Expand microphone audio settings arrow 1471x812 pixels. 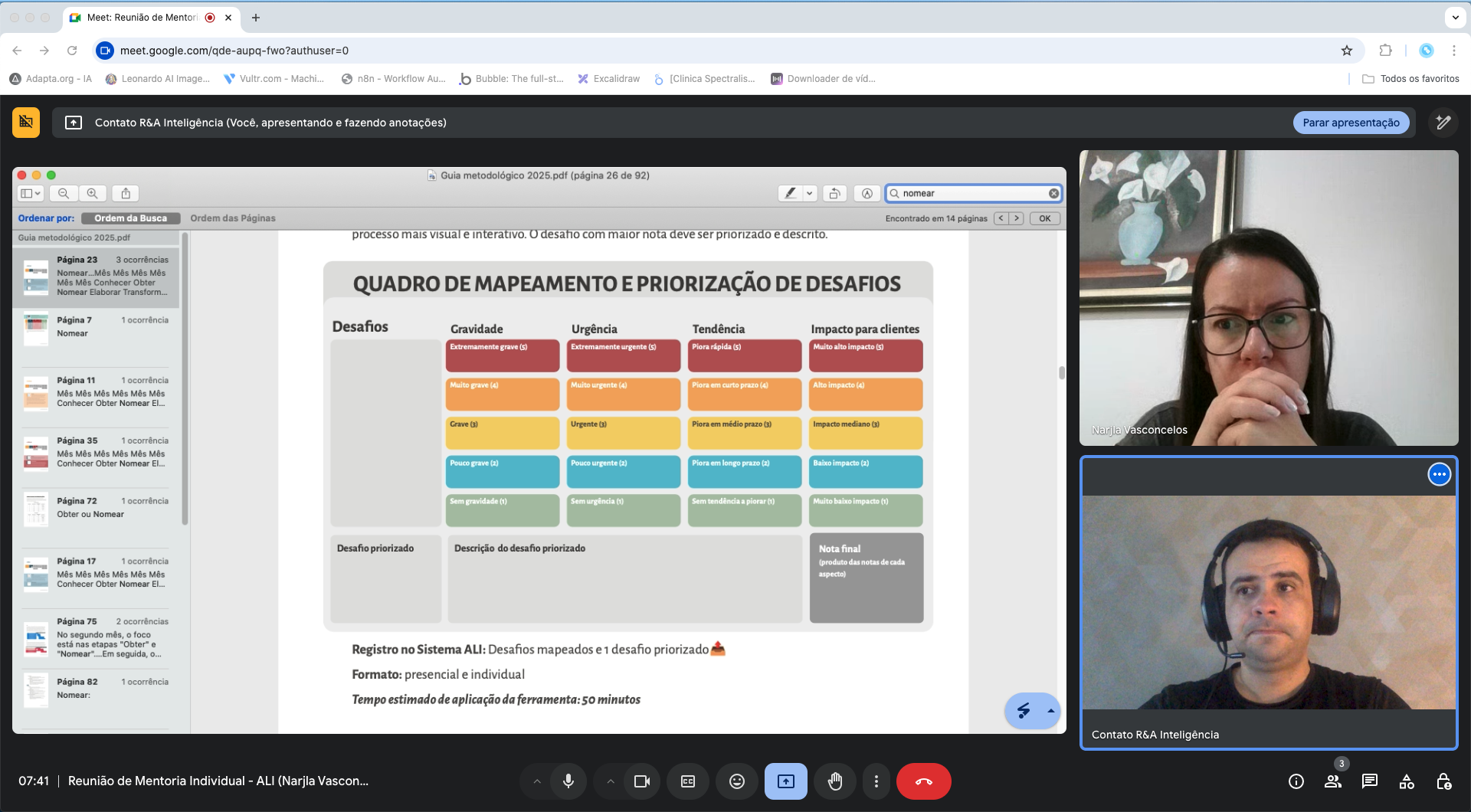537,781
